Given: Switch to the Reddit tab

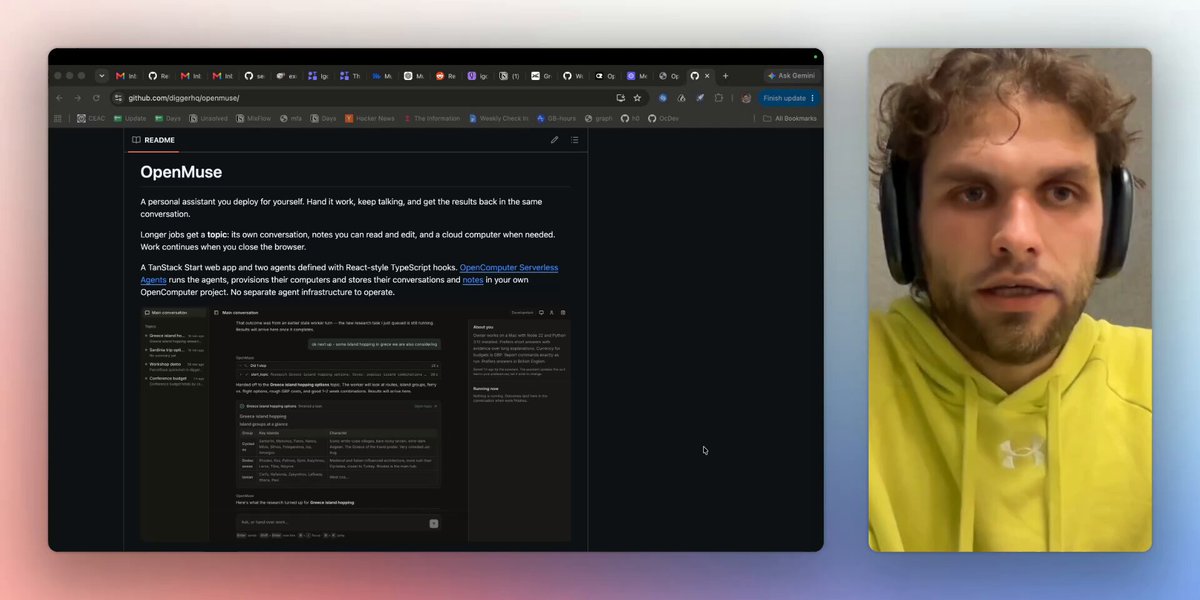Looking at the screenshot, I should 446,76.
